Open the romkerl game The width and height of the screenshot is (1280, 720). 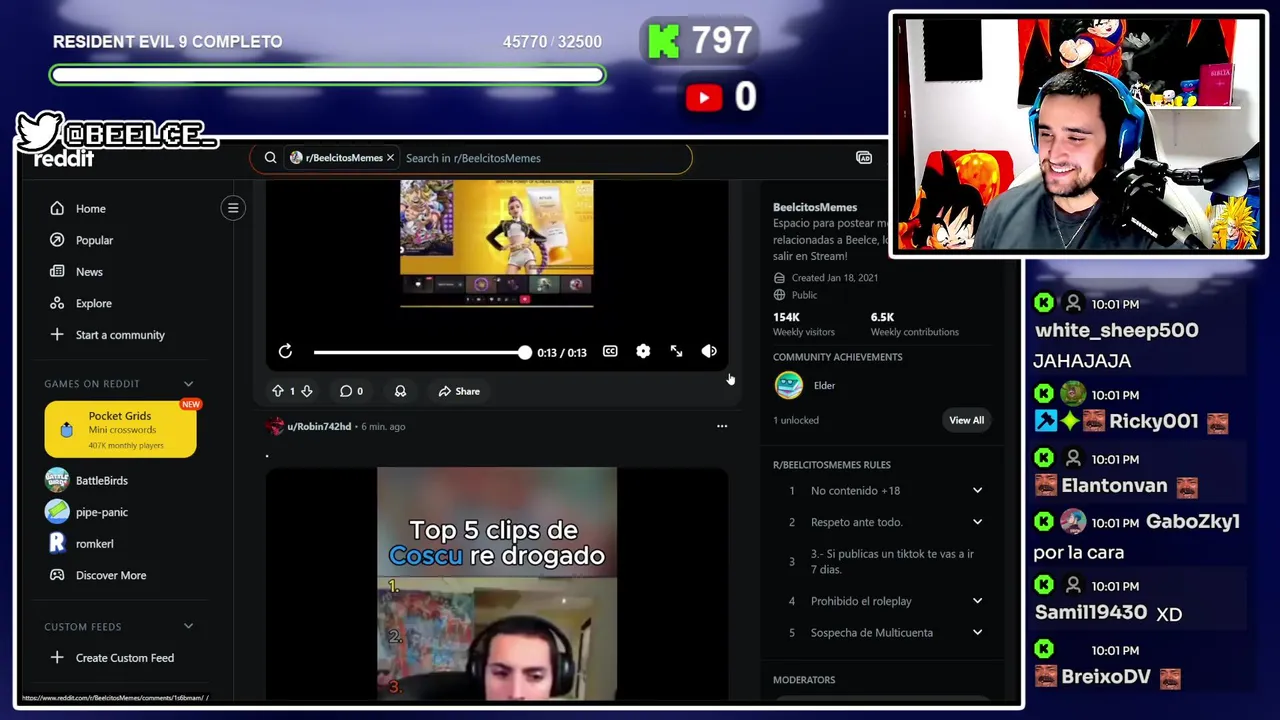95,544
